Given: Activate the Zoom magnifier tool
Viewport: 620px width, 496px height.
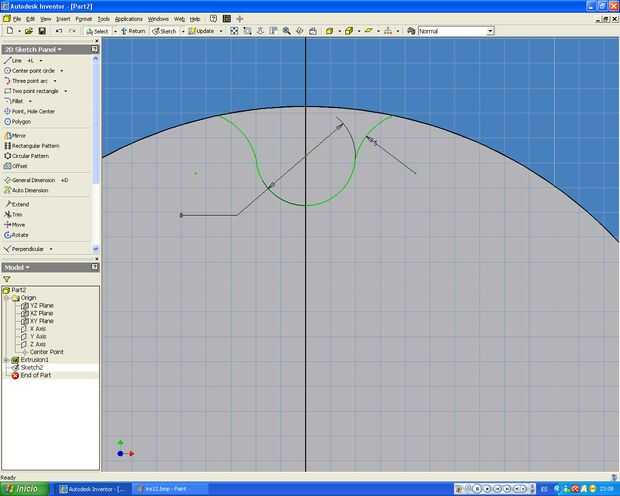Looking at the screenshot, I should tap(286, 31).
